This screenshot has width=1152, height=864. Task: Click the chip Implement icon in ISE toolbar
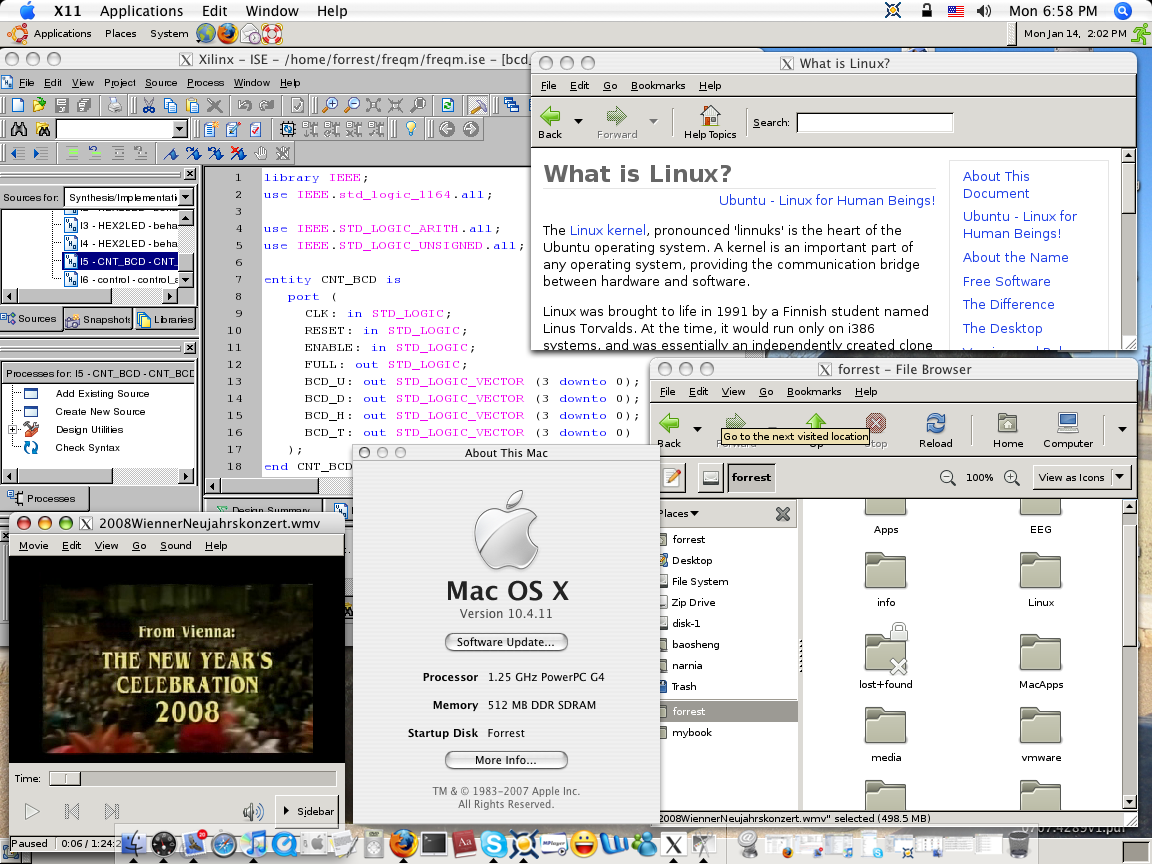pos(288,129)
